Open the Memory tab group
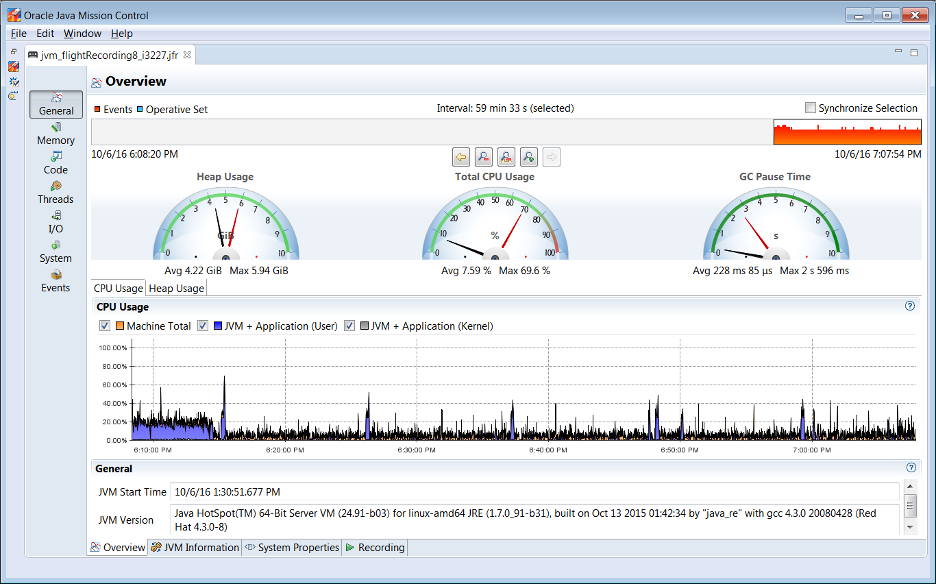 point(56,134)
